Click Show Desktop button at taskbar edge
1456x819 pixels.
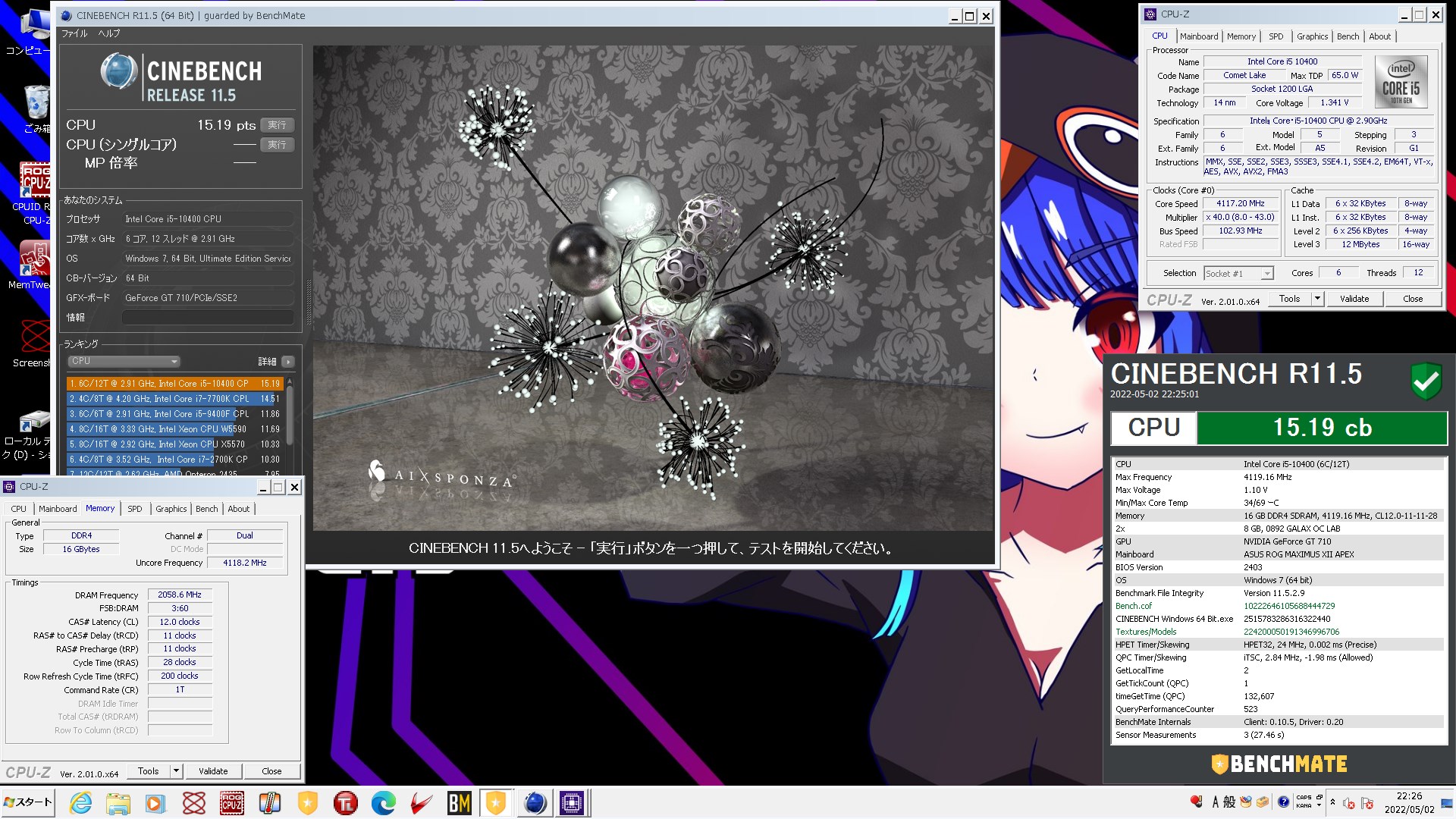[x=1447, y=803]
